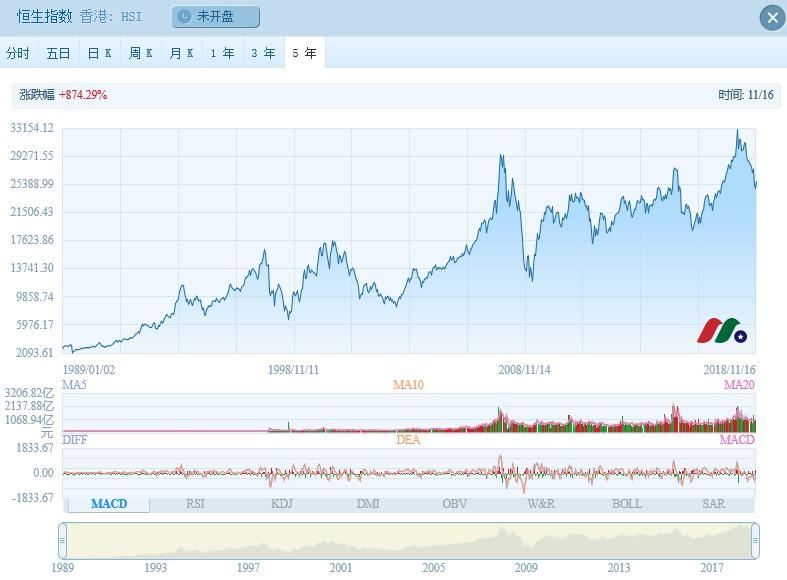Click the 3206.82亿 volume axis label
Screen dimensions: 787x580
click(x=29, y=393)
